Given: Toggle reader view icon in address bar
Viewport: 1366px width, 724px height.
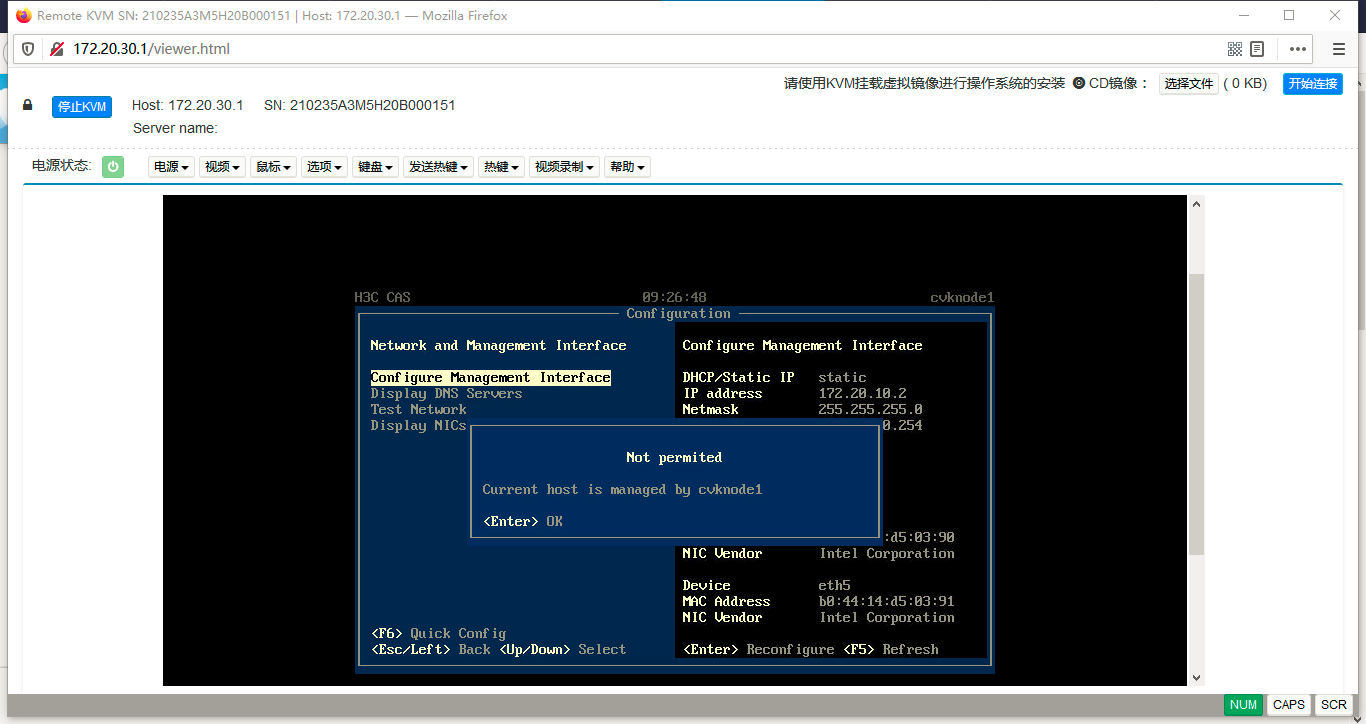Looking at the screenshot, I should click(x=1257, y=49).
